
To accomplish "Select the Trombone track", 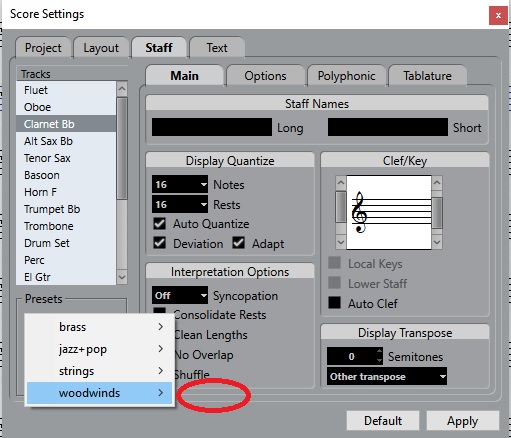I will (66, 226).
